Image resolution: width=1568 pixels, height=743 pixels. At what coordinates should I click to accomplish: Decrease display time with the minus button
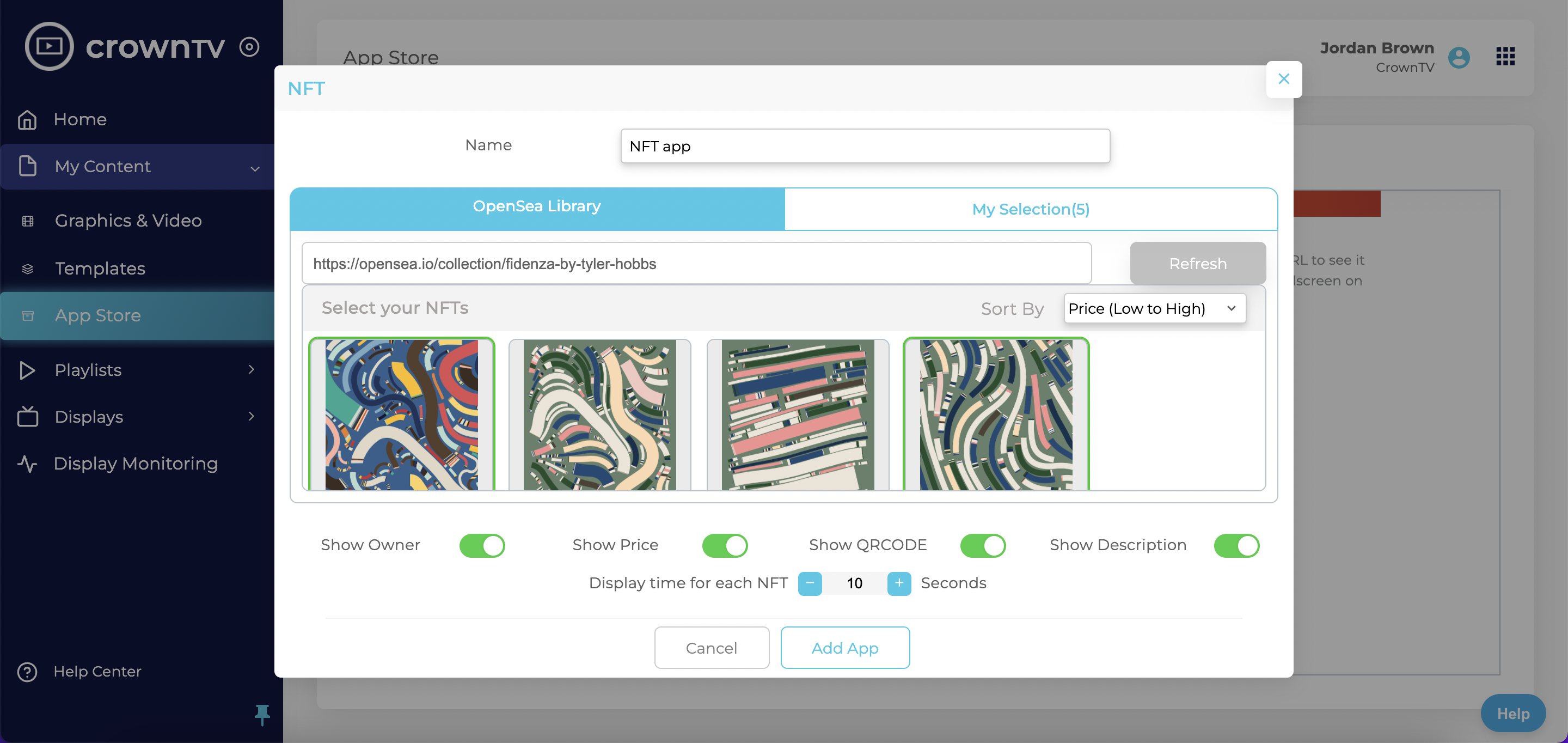pos(810,583)
